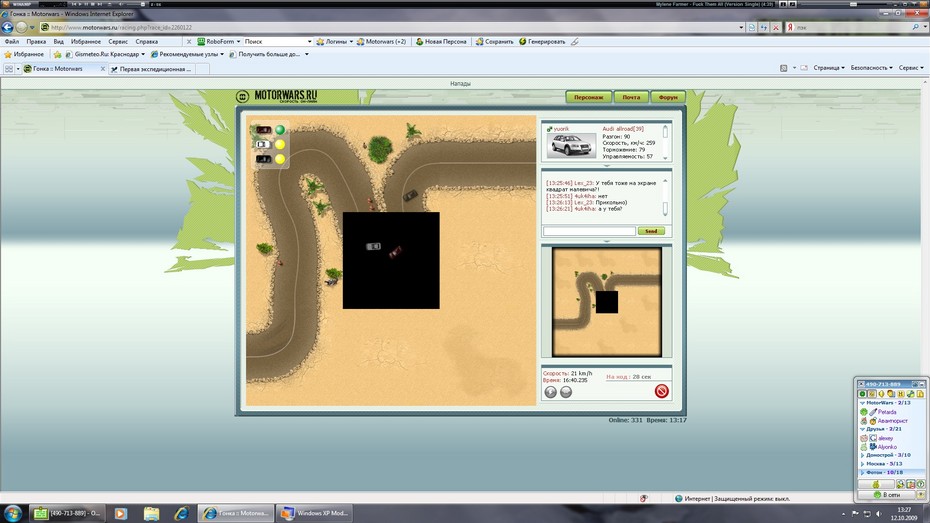
Task: Collapse the car info panel arrow
Action: click(x=606, y=165)
